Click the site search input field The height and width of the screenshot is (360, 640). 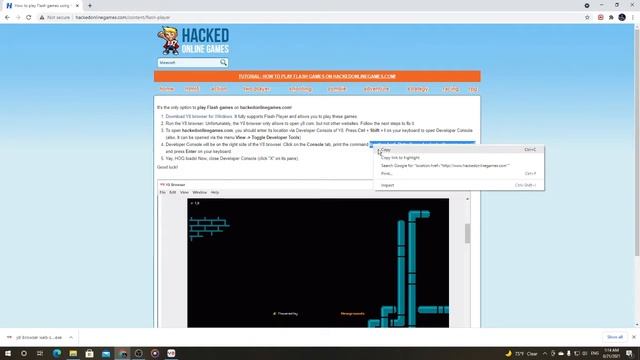(189, 62)
